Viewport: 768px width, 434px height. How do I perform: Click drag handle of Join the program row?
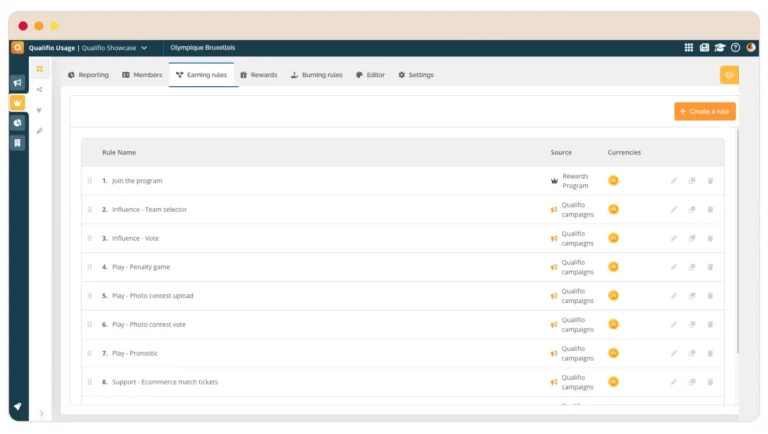(90, 181)
